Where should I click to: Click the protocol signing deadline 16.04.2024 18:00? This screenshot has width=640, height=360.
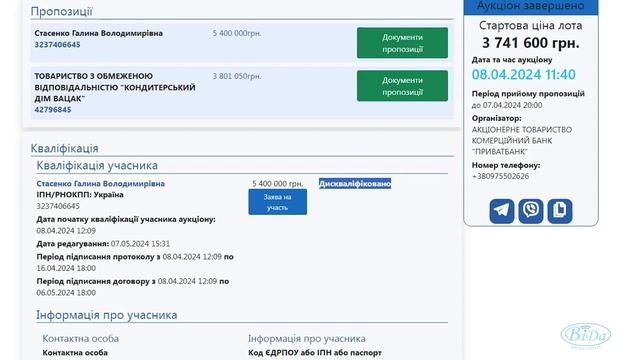66,268
